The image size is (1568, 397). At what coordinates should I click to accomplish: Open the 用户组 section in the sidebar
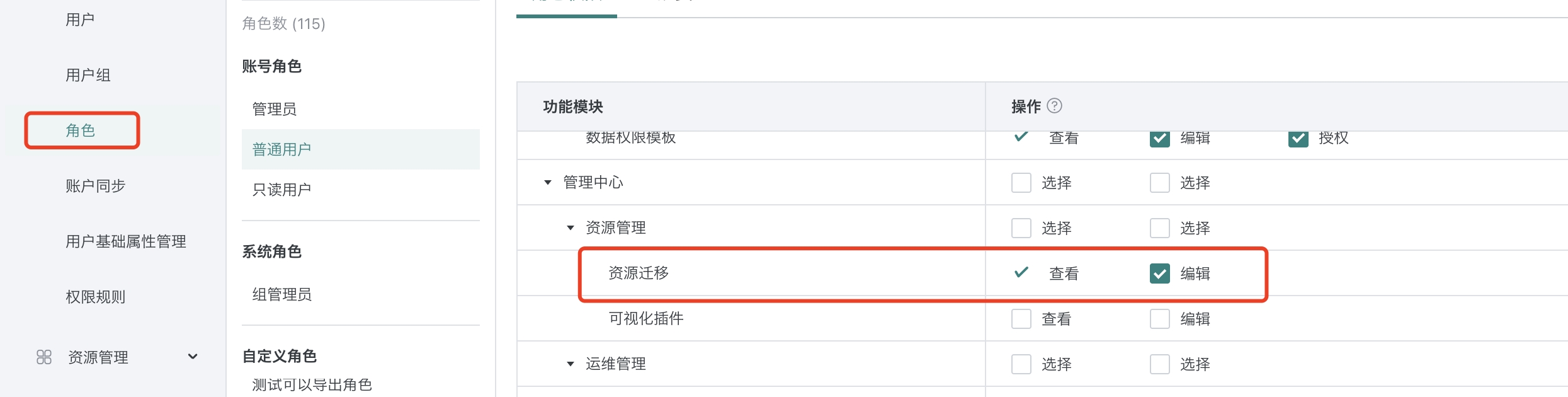[x=88, y=74]
